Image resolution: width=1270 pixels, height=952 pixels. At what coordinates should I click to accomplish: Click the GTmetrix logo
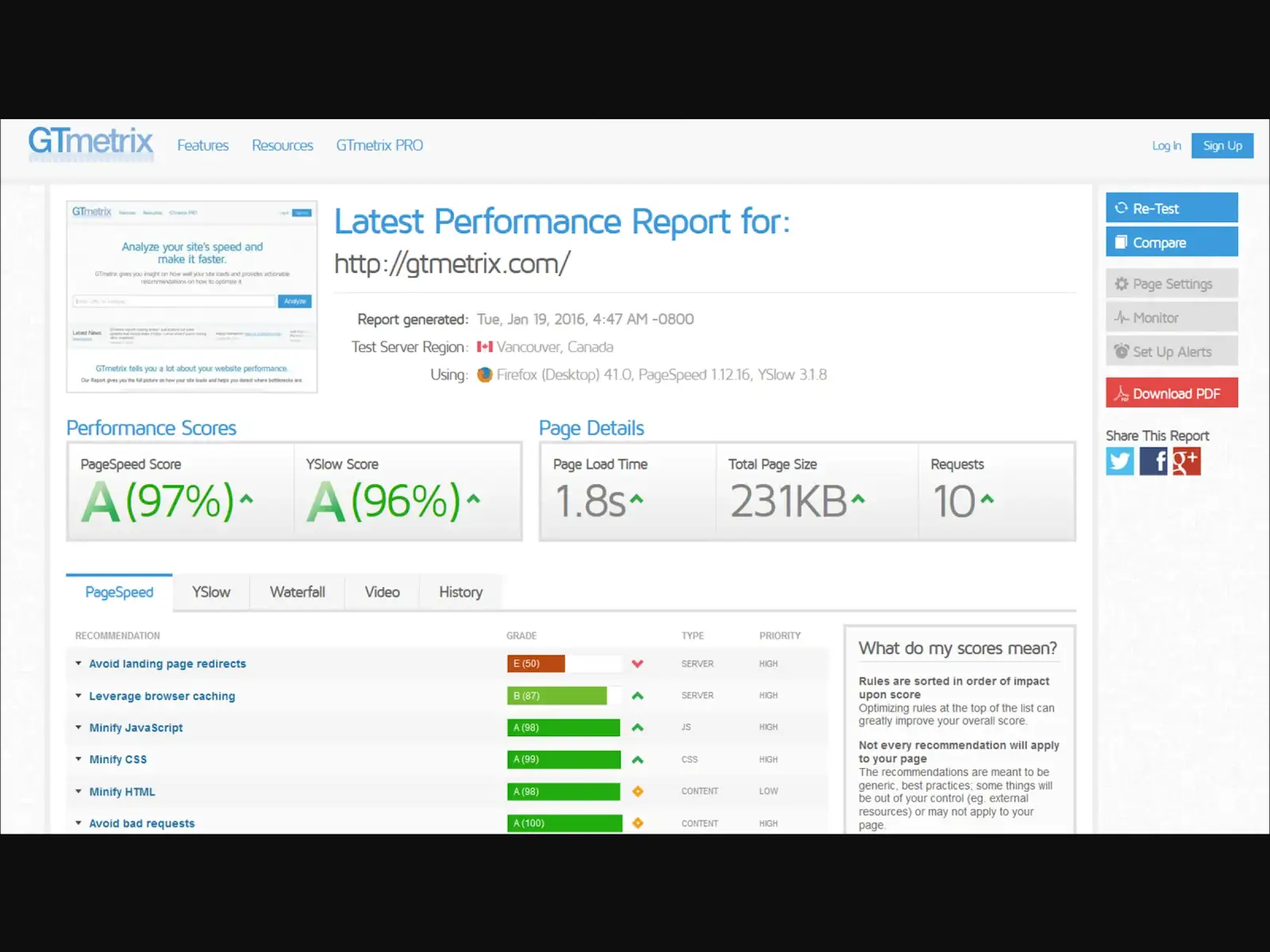point(90,143)
